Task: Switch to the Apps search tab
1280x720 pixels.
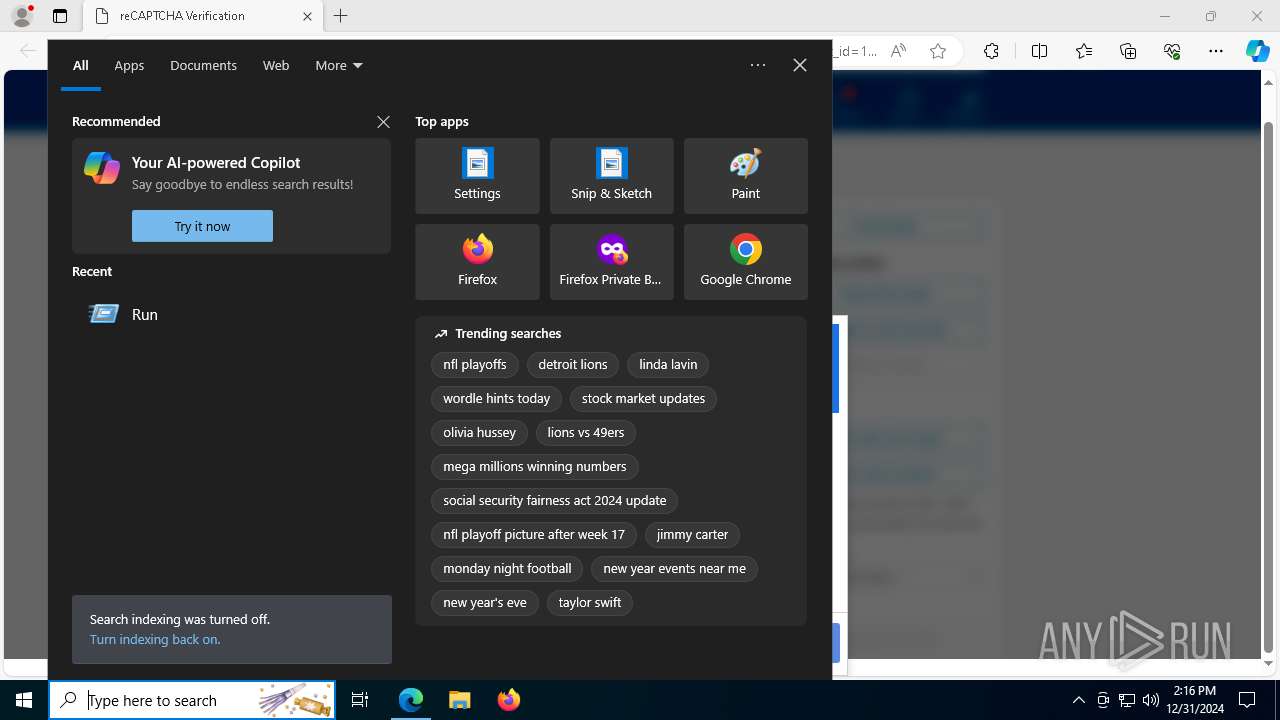Action: (129, 65)
